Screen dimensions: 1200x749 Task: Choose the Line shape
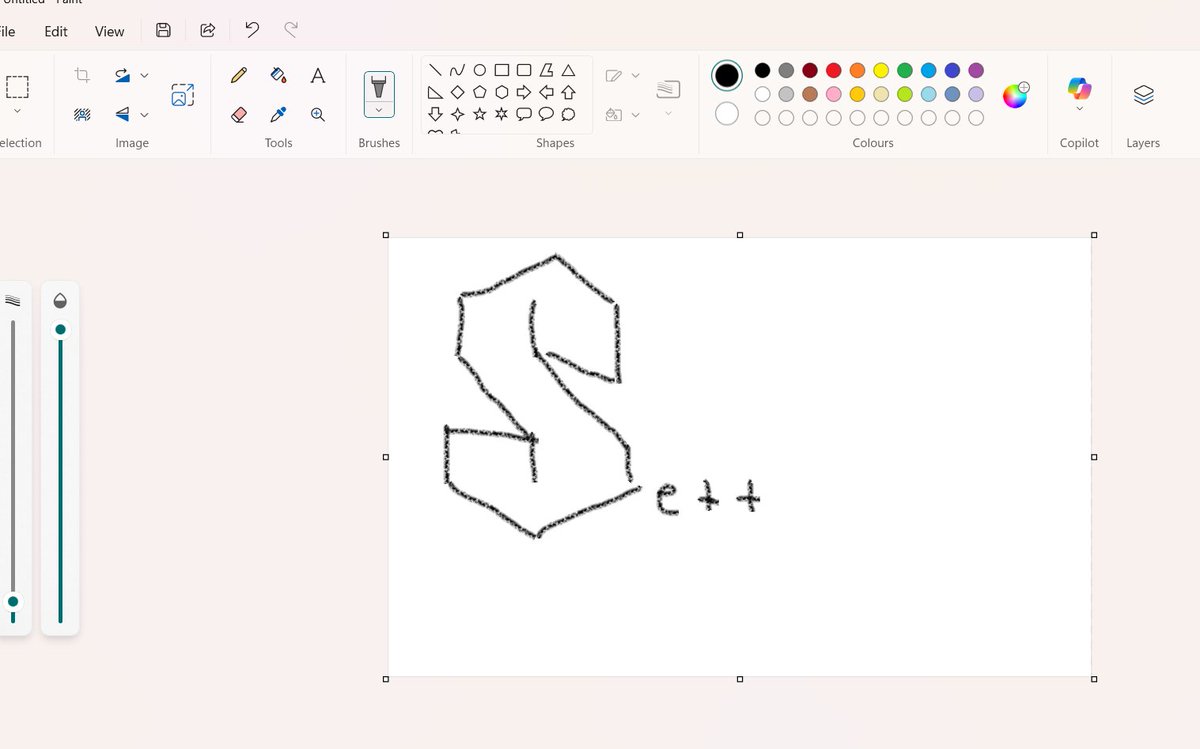tap(435, 70)
